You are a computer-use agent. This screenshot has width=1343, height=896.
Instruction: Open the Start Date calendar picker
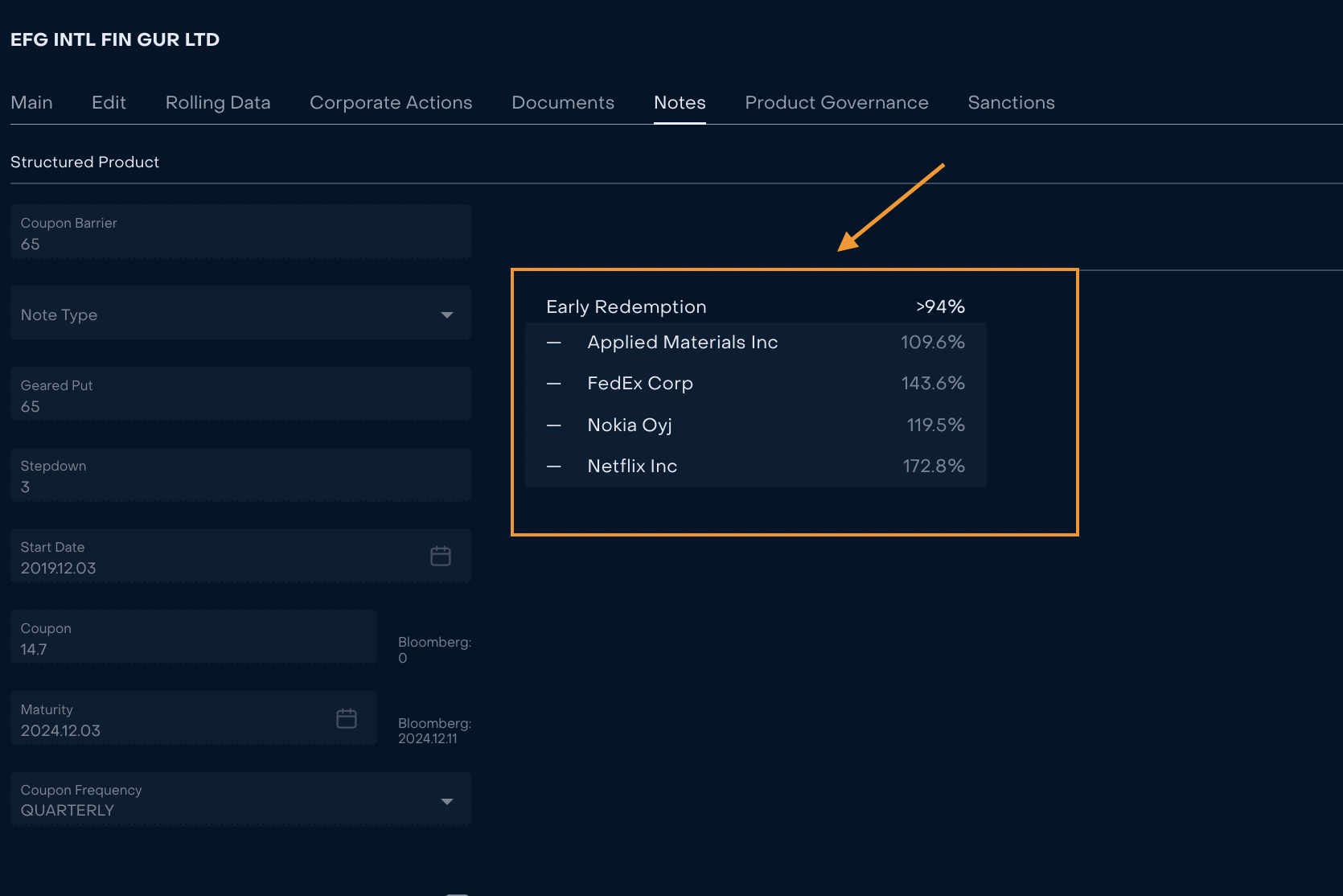(x=441, y=556)
